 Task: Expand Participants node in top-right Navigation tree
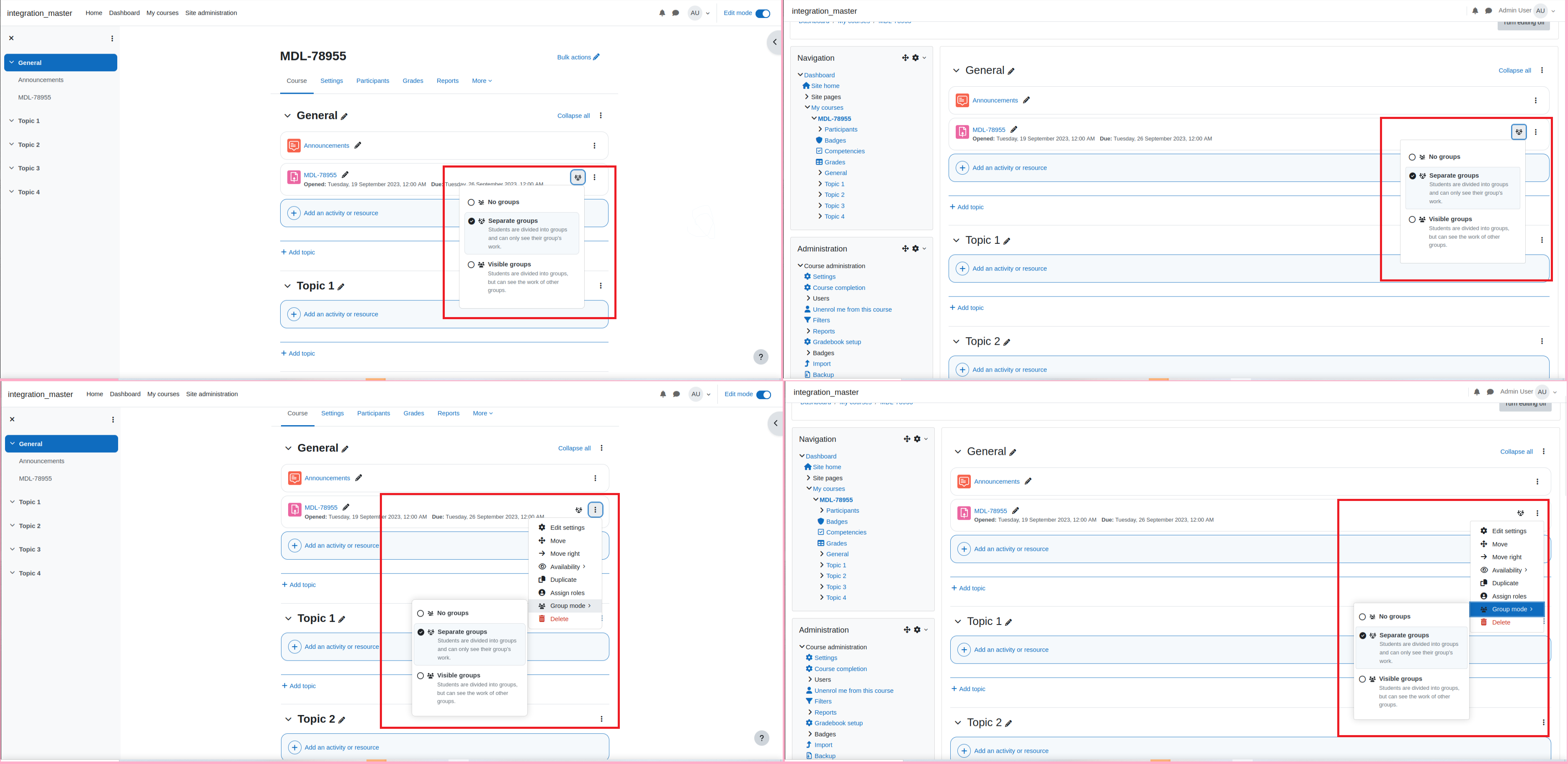pyautogui.click(x=820, y=129)
